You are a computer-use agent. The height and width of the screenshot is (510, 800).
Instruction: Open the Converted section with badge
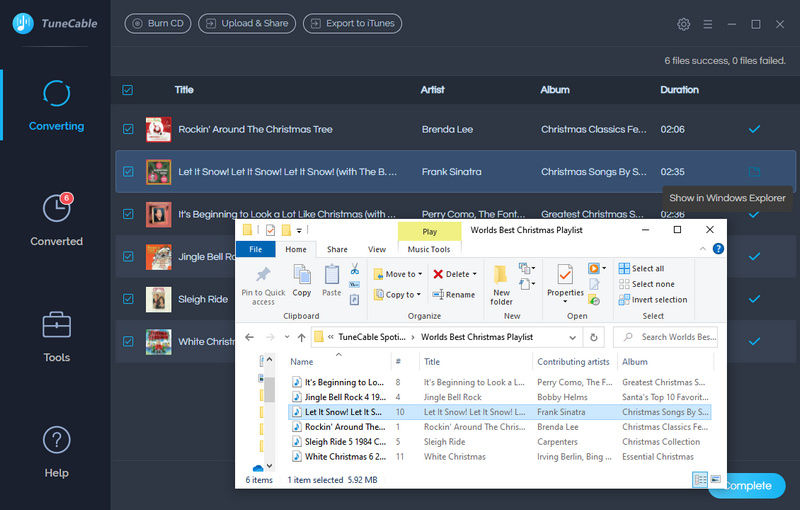(x=56, y=219)
